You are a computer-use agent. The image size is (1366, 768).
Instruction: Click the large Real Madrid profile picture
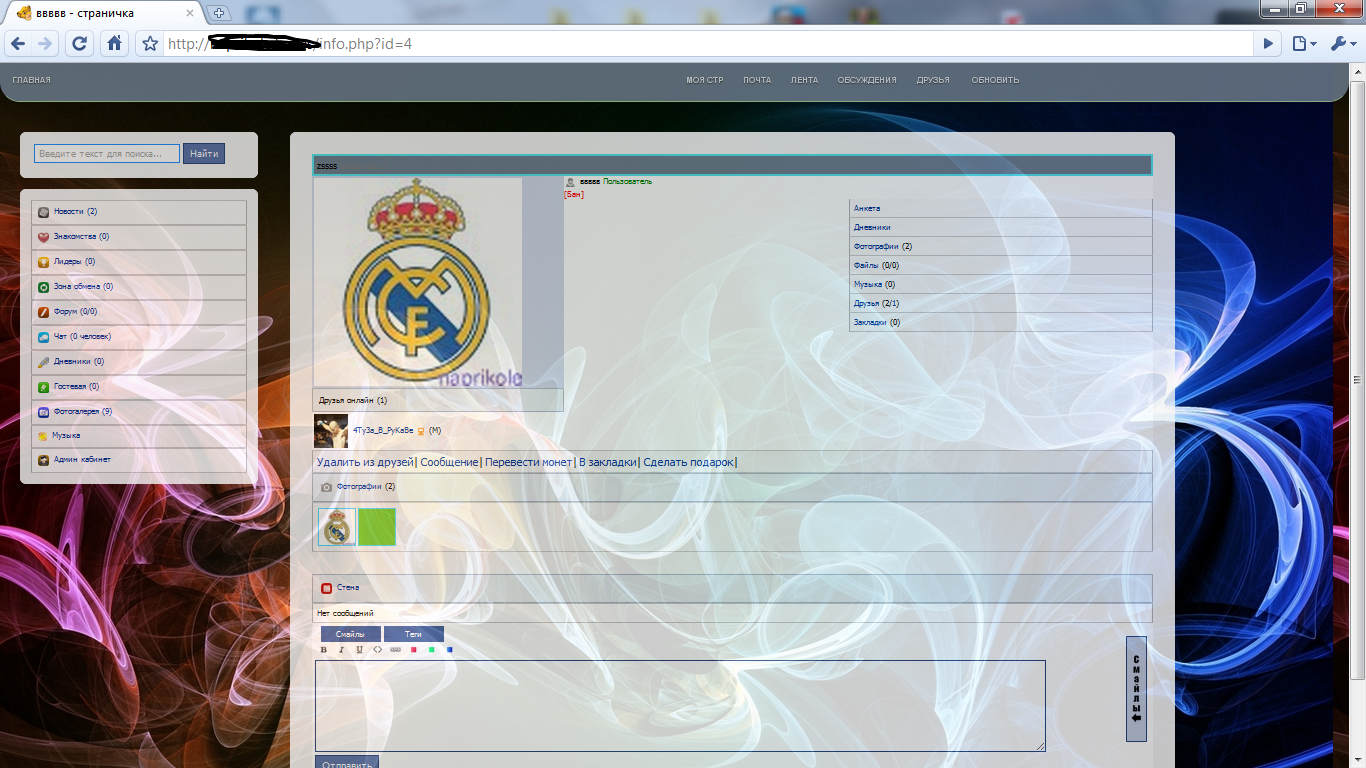pos(418,282)
